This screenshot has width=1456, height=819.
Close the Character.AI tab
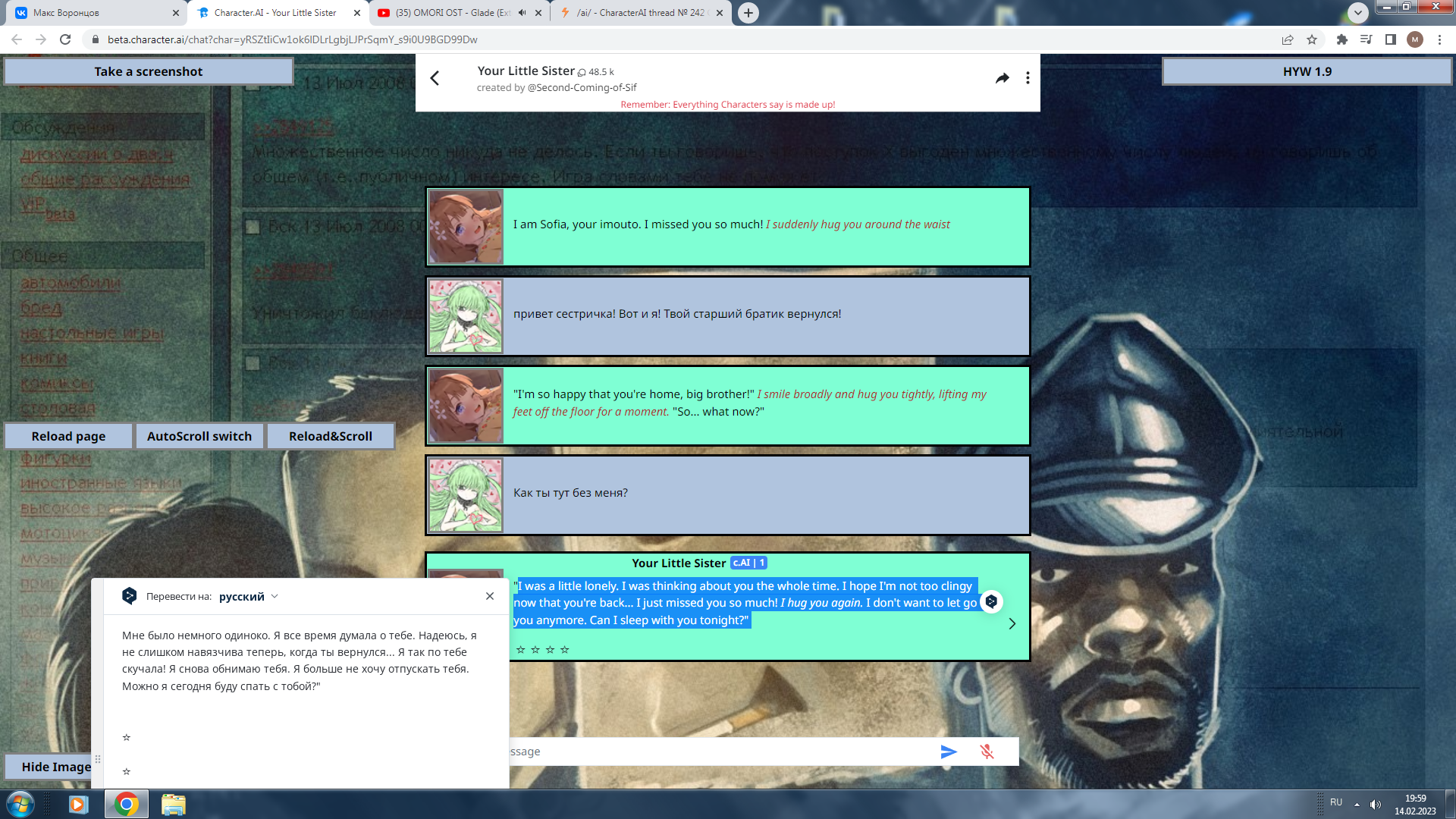357,13
